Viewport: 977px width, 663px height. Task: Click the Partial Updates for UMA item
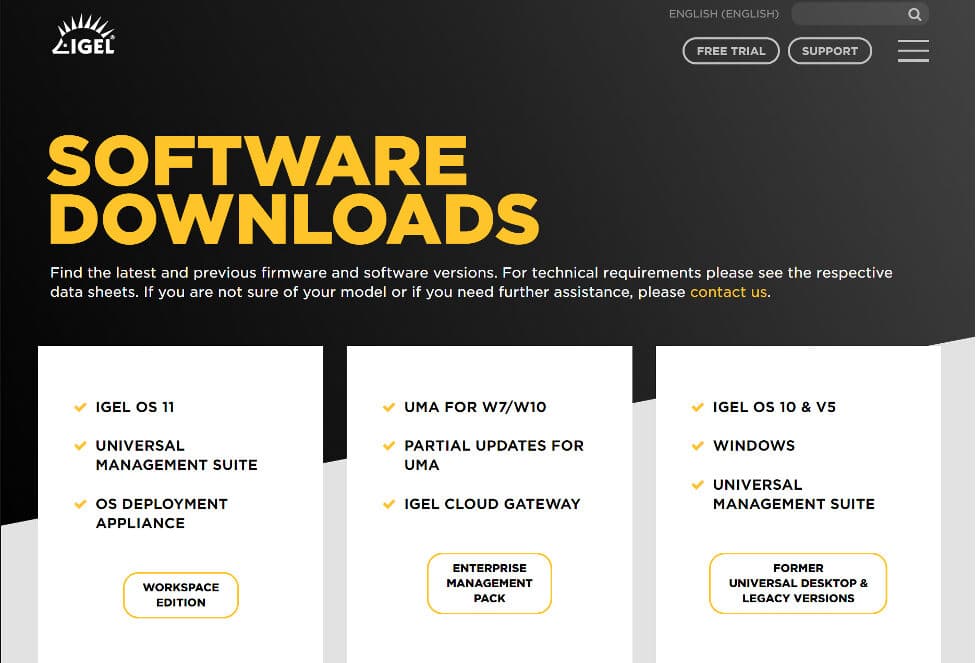point(493,456)
